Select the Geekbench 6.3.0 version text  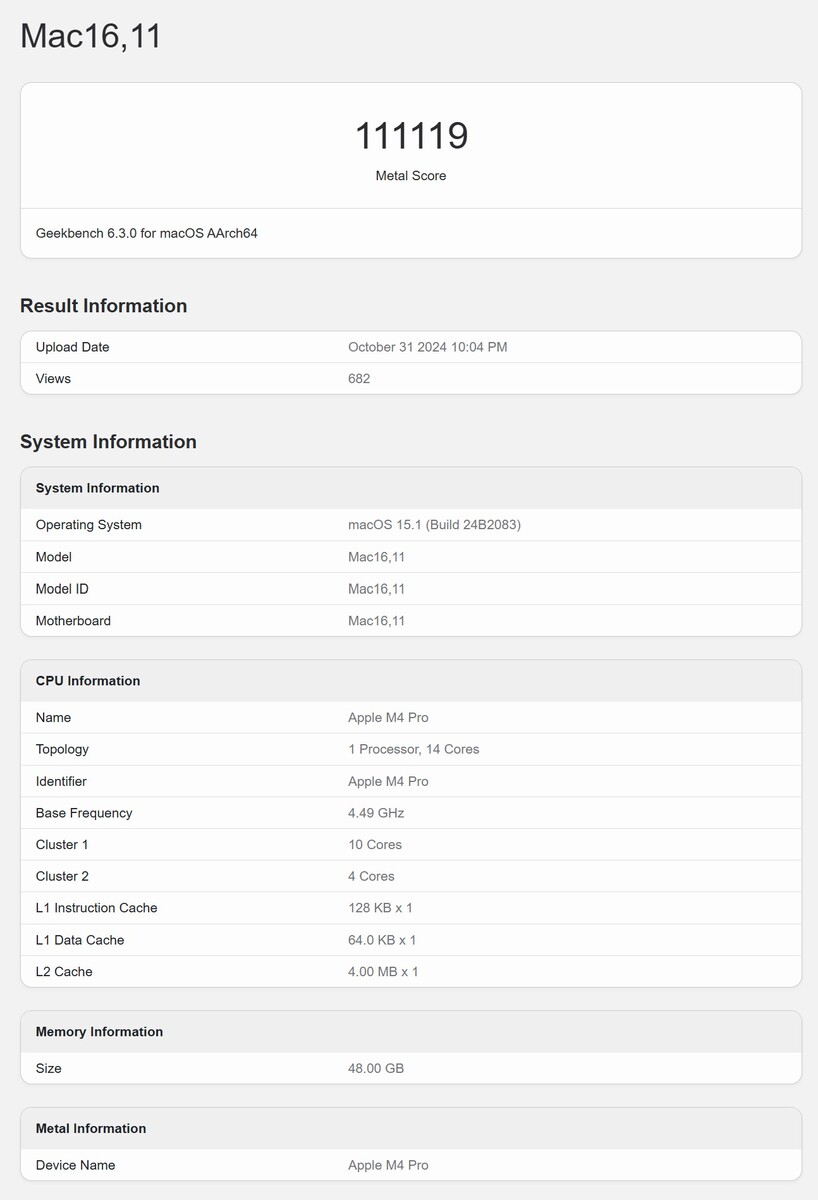[x=147, y=233]
